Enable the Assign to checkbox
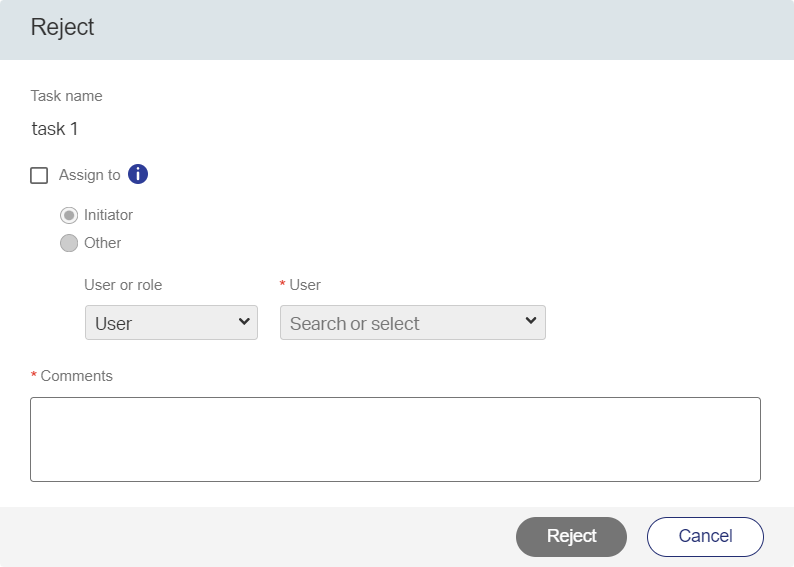The image size is (794, 567). click(x=39, y=176)
